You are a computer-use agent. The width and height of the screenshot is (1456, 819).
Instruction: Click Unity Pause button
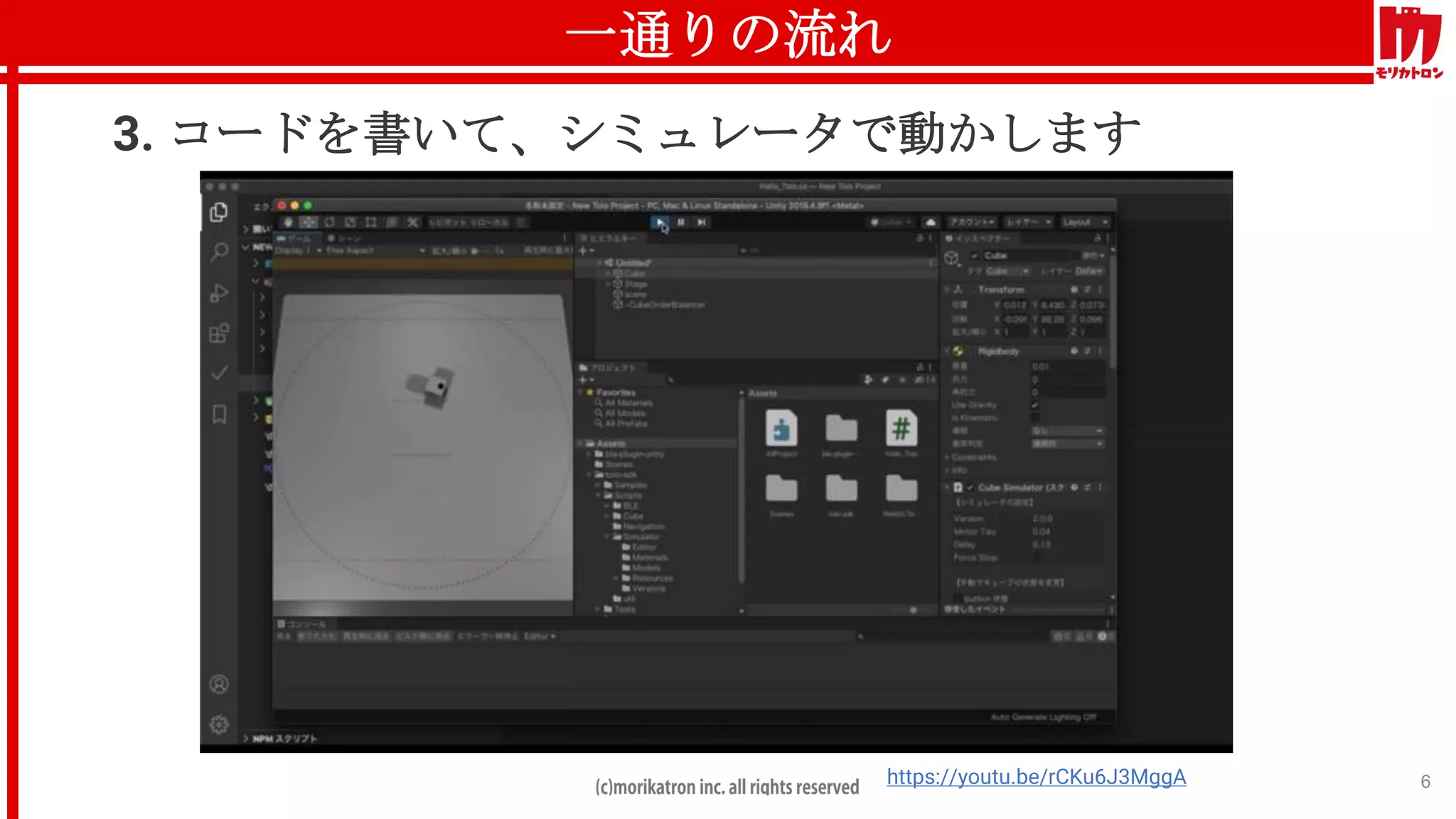point(681,223)
